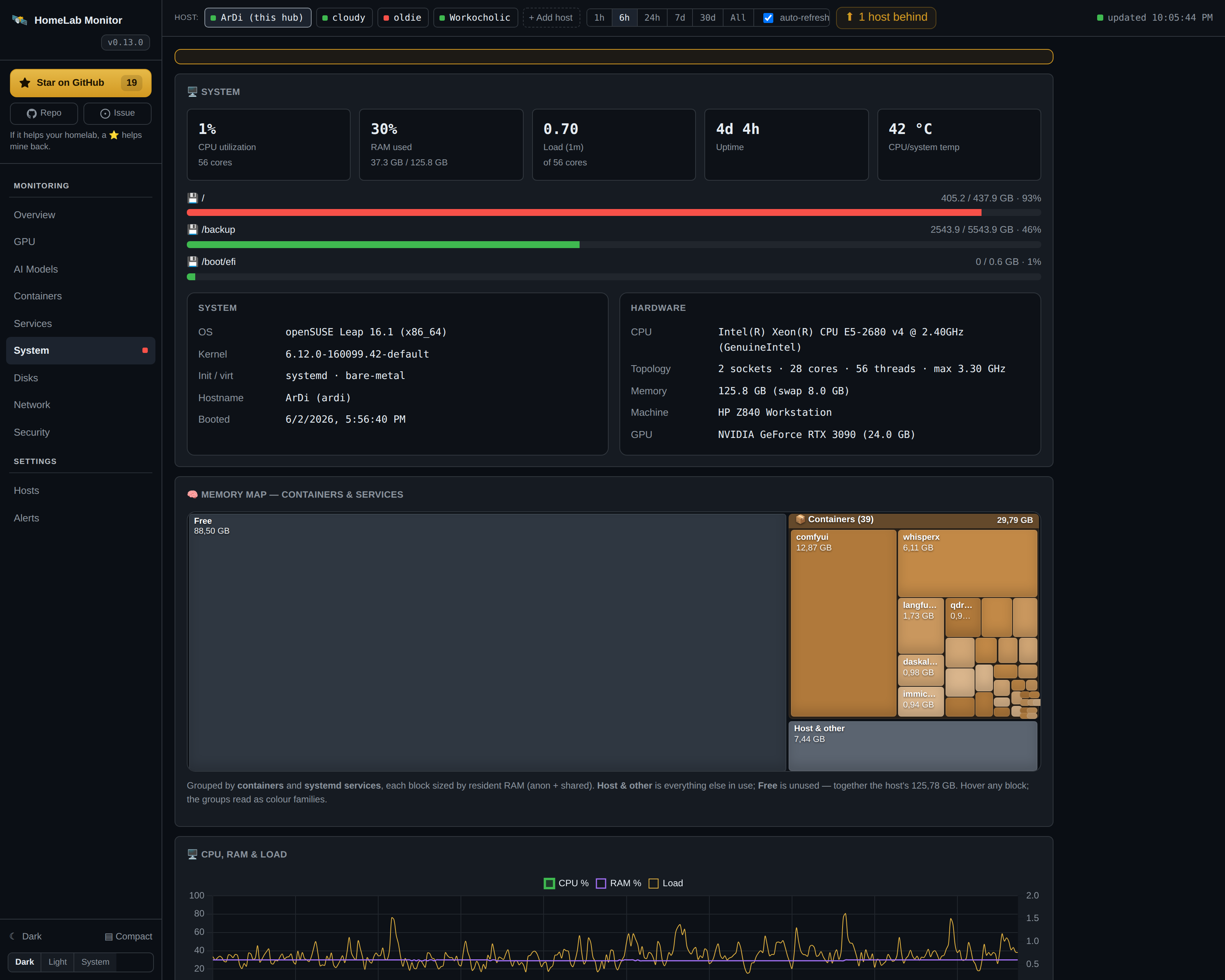Open Alerts settings
Screen dimensions: 1225x980
tap(81, 518)
